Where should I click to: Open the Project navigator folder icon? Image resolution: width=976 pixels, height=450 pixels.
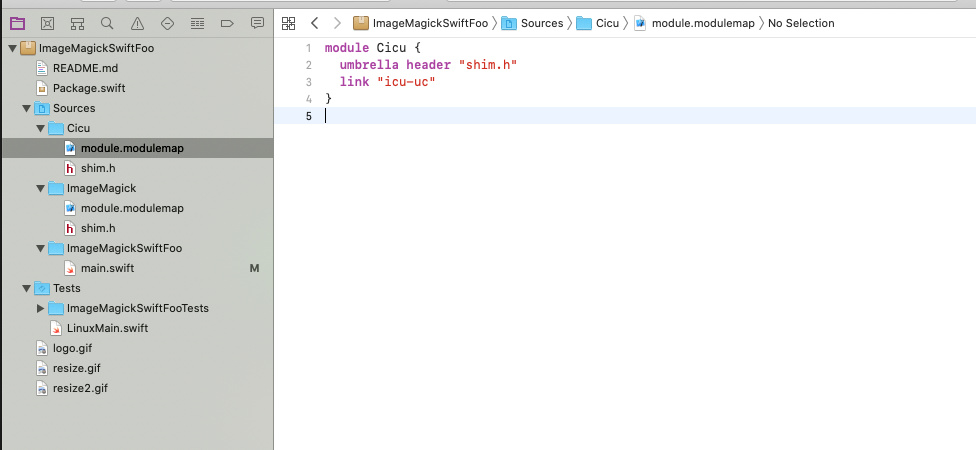pyautogui.click(x=17, y=24)
